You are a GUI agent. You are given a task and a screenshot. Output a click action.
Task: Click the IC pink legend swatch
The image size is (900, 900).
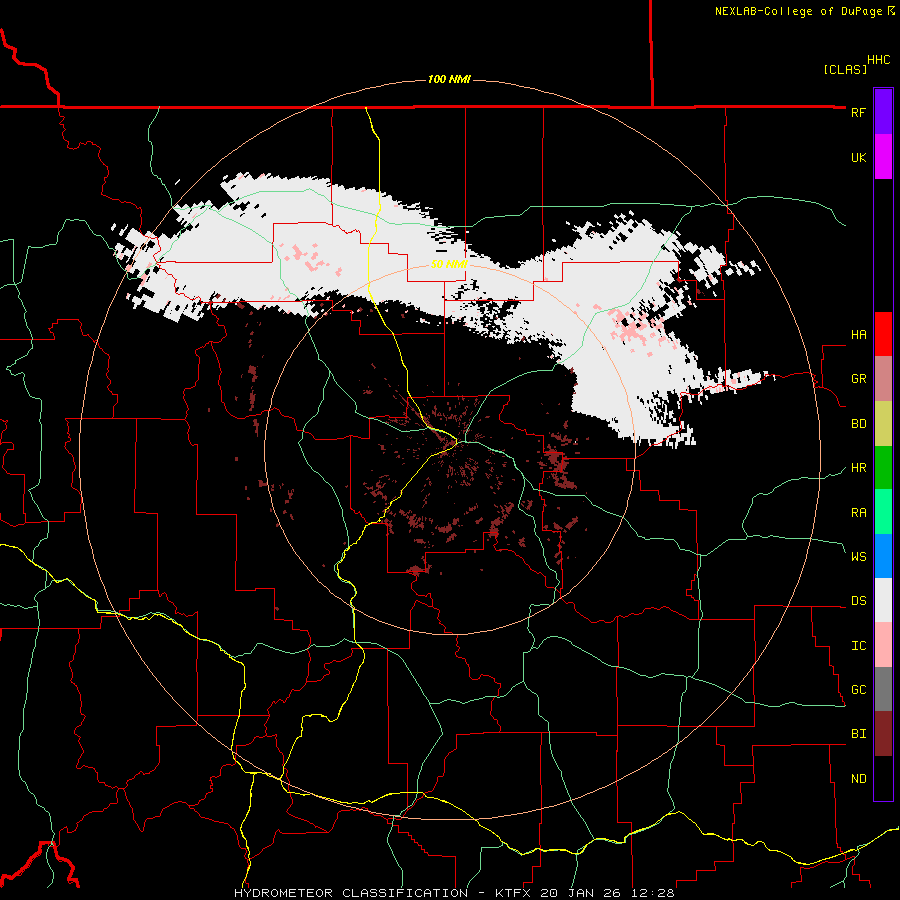[883, 645]
